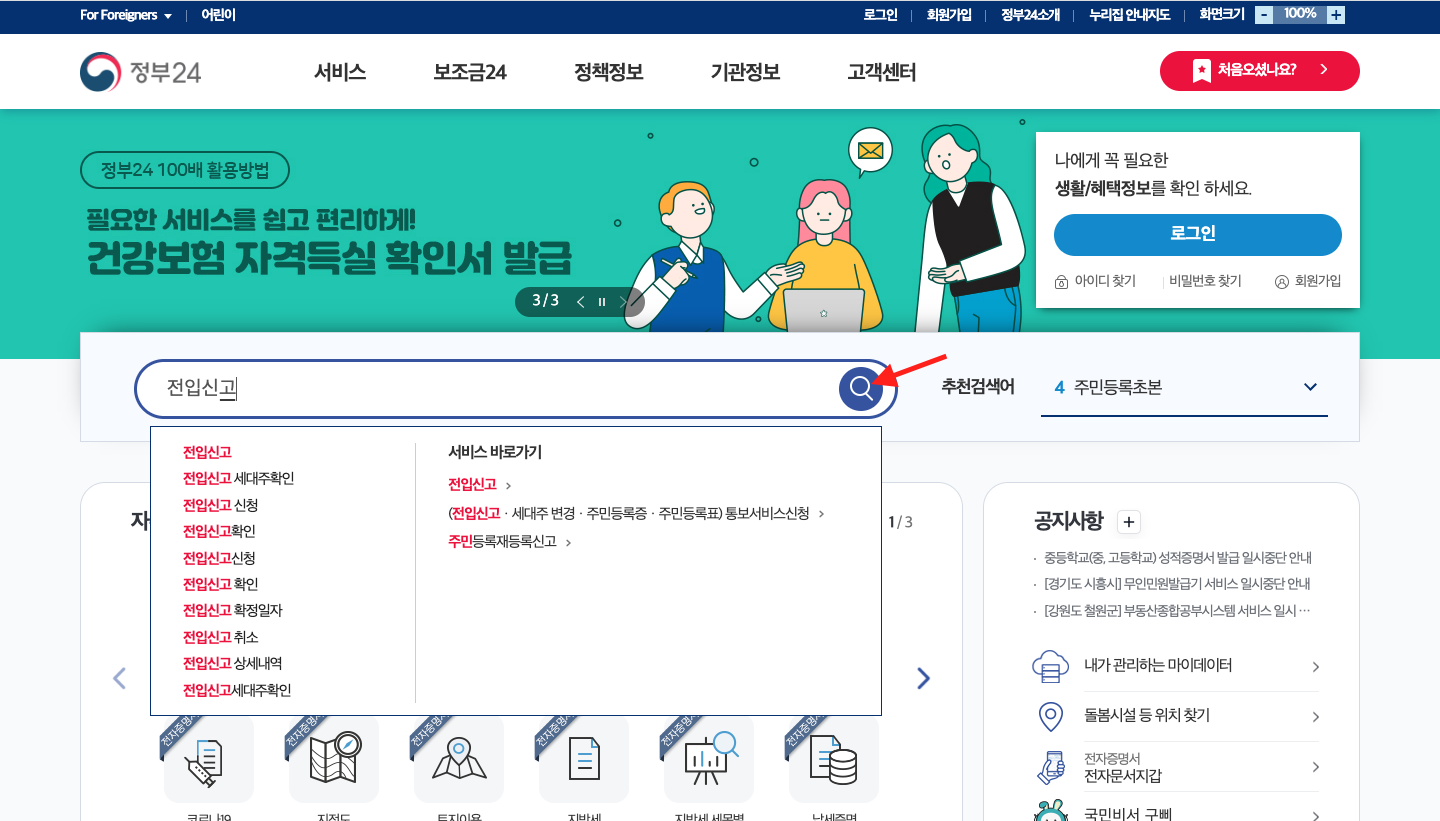Select the 지방세 local tax document icon
Screen dimensions: 1440x821
583,758
